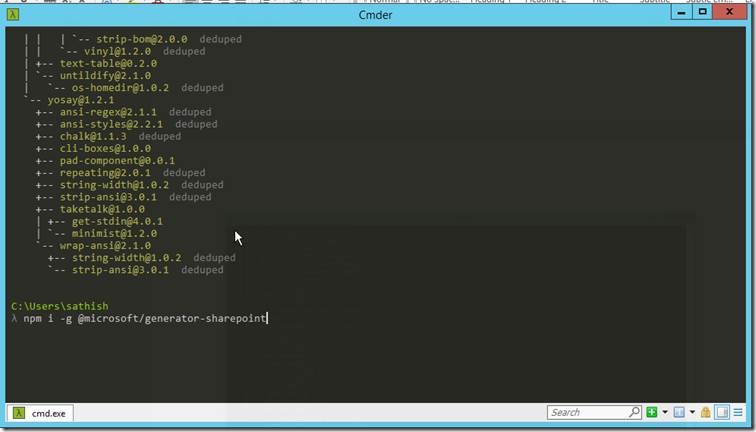The height and width of the screenshot is (432, 756).
Task: Click the lock console icon
Action: (x=705, y=412)
